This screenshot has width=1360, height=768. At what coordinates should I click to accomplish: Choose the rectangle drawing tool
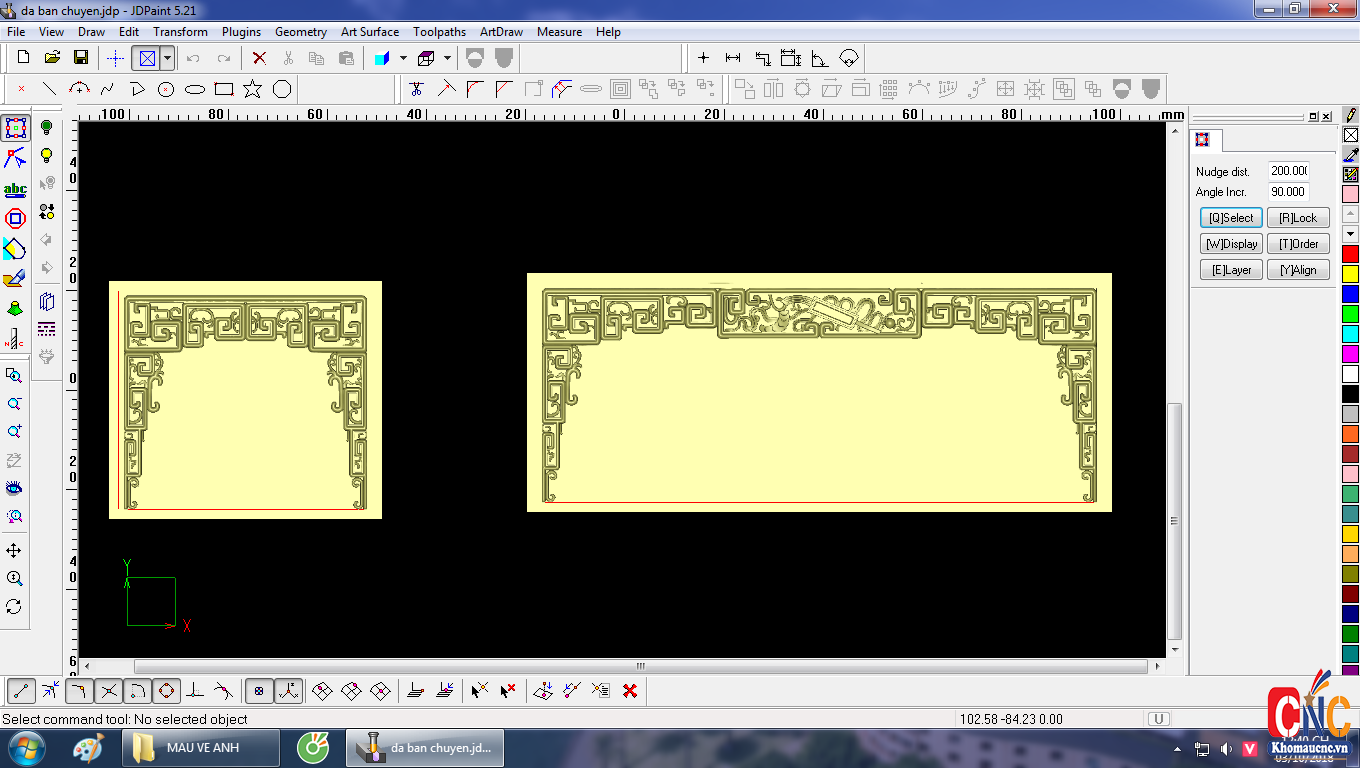pyautogui.click(x=224, y=89)
